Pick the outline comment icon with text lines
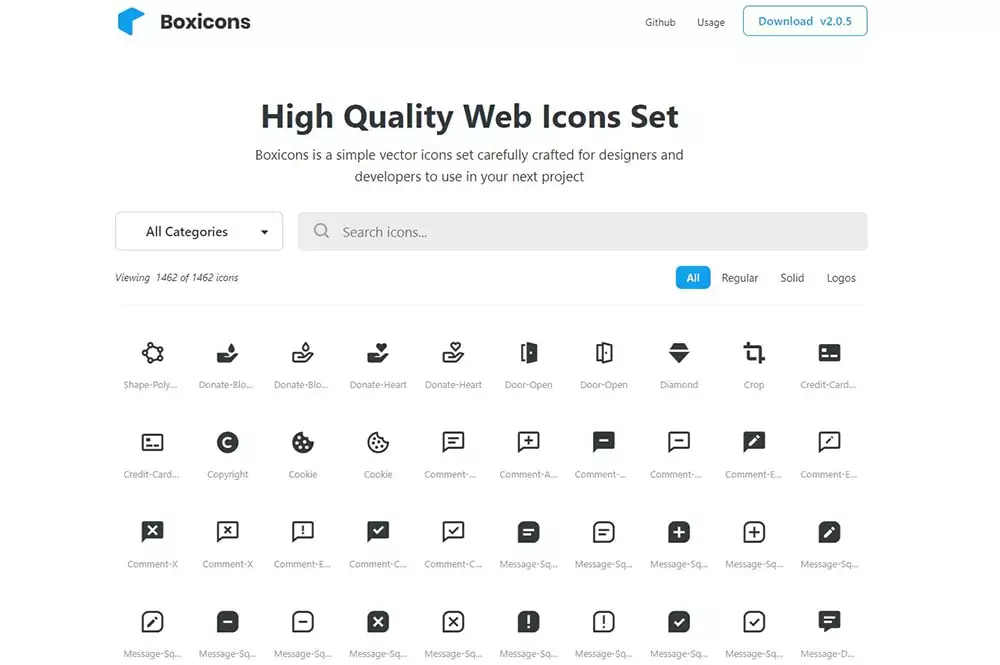Viewport: 1000px width, 665px height. (453, 442)
